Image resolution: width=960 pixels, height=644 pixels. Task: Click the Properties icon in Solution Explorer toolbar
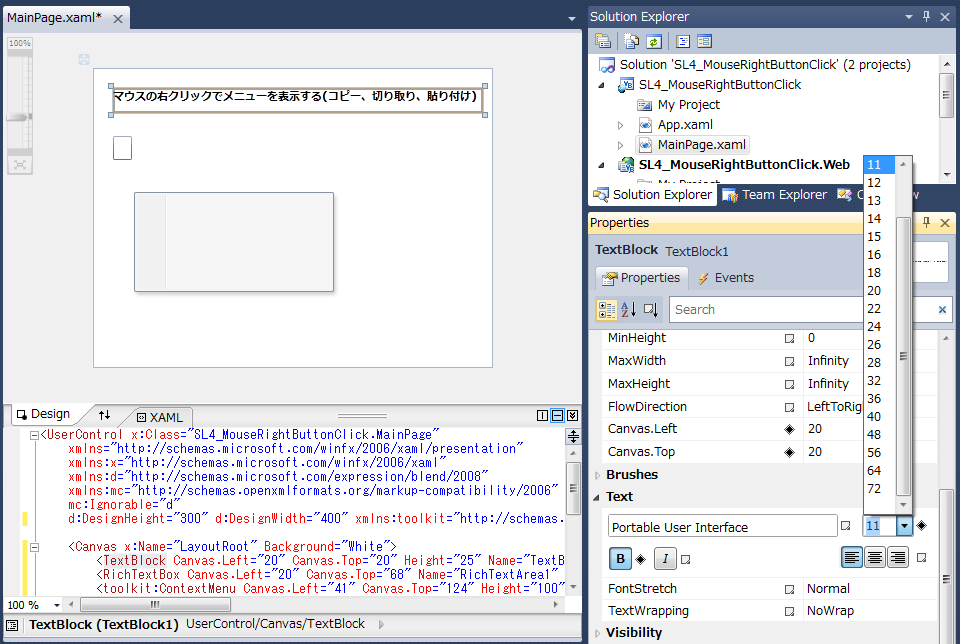(603, 41)
